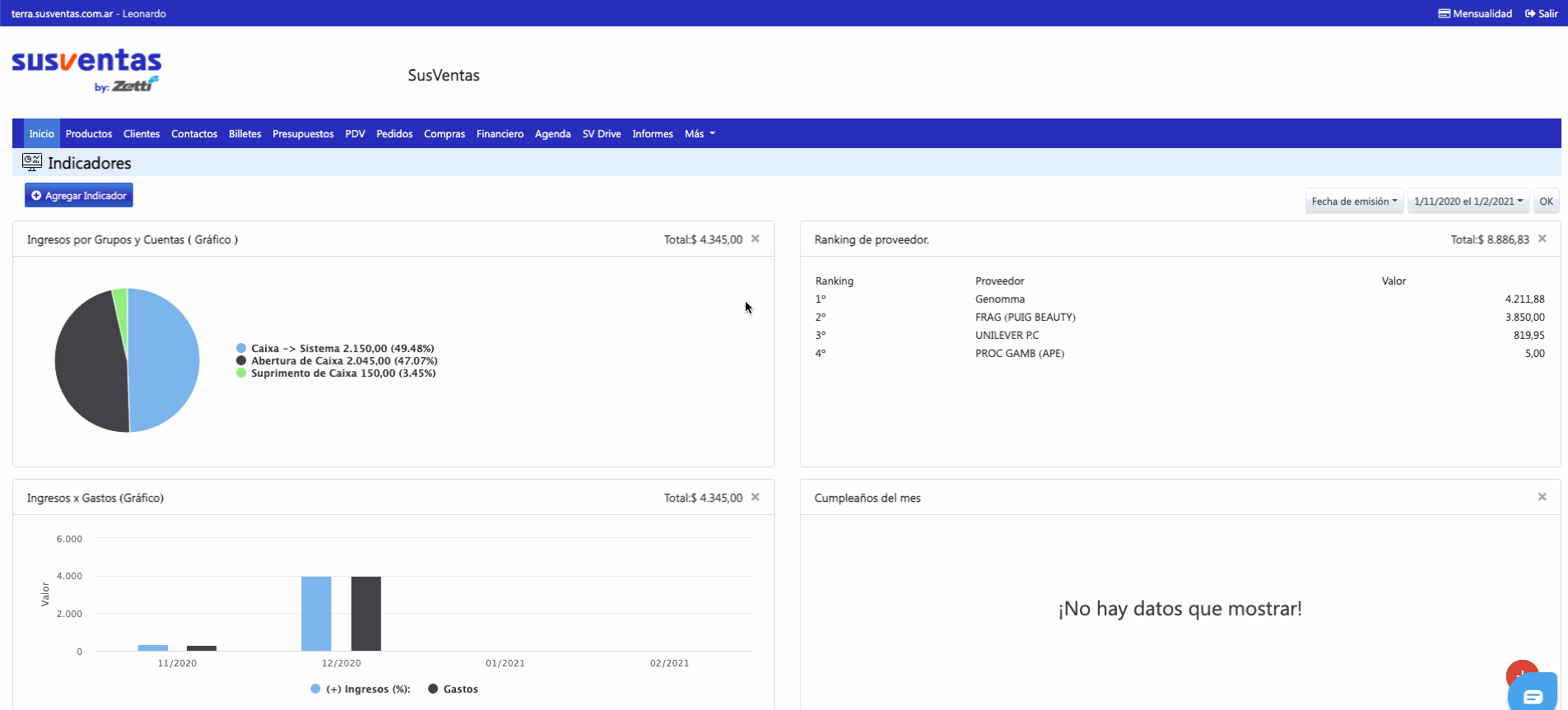Close the Ingresos por Grupos y Cuentas panel
1568x710 pixels.
pos(755,239)
